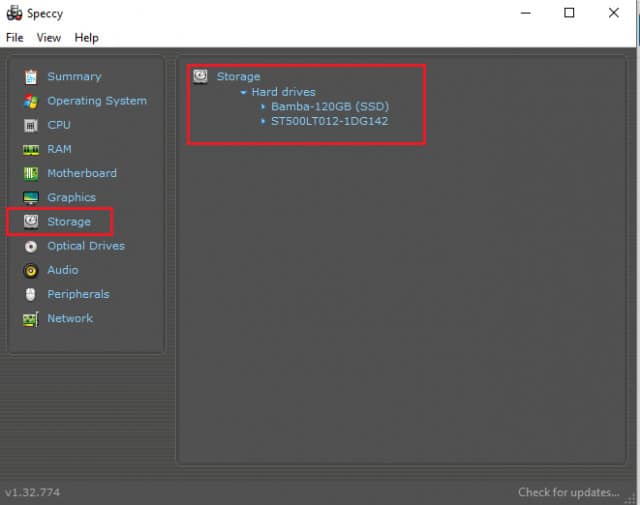This screenshot has width=640, height=505.
Task: Click the Peripherals mouse icon
Action: point(30,294)
